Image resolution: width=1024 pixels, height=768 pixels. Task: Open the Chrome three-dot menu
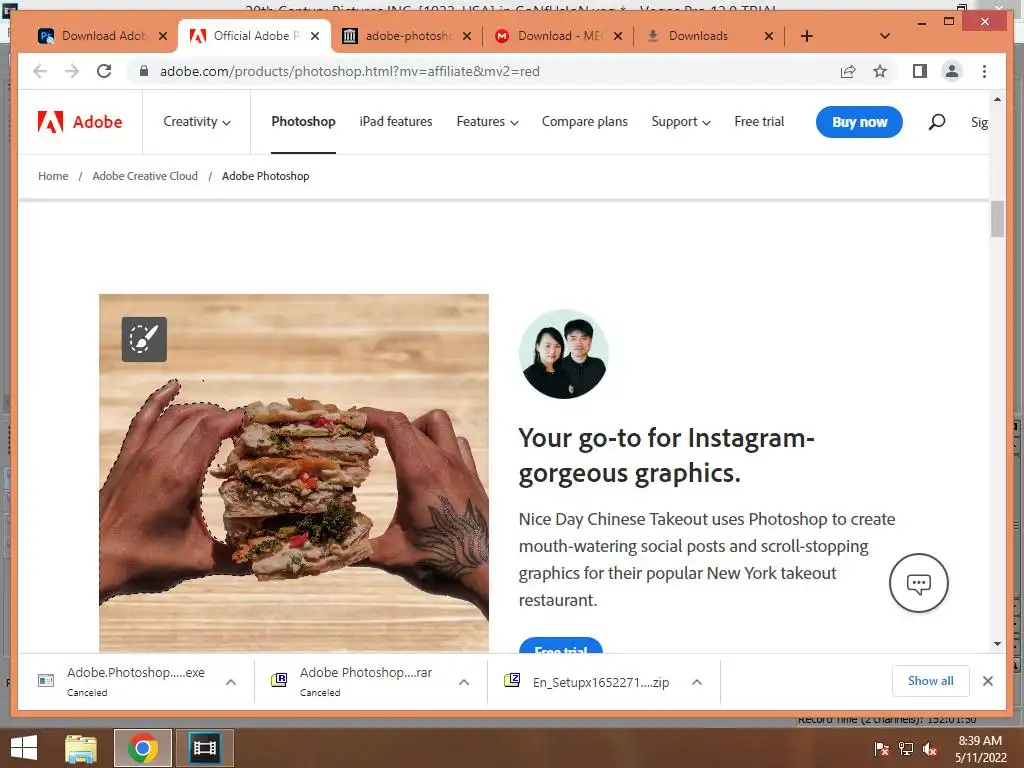984,71
